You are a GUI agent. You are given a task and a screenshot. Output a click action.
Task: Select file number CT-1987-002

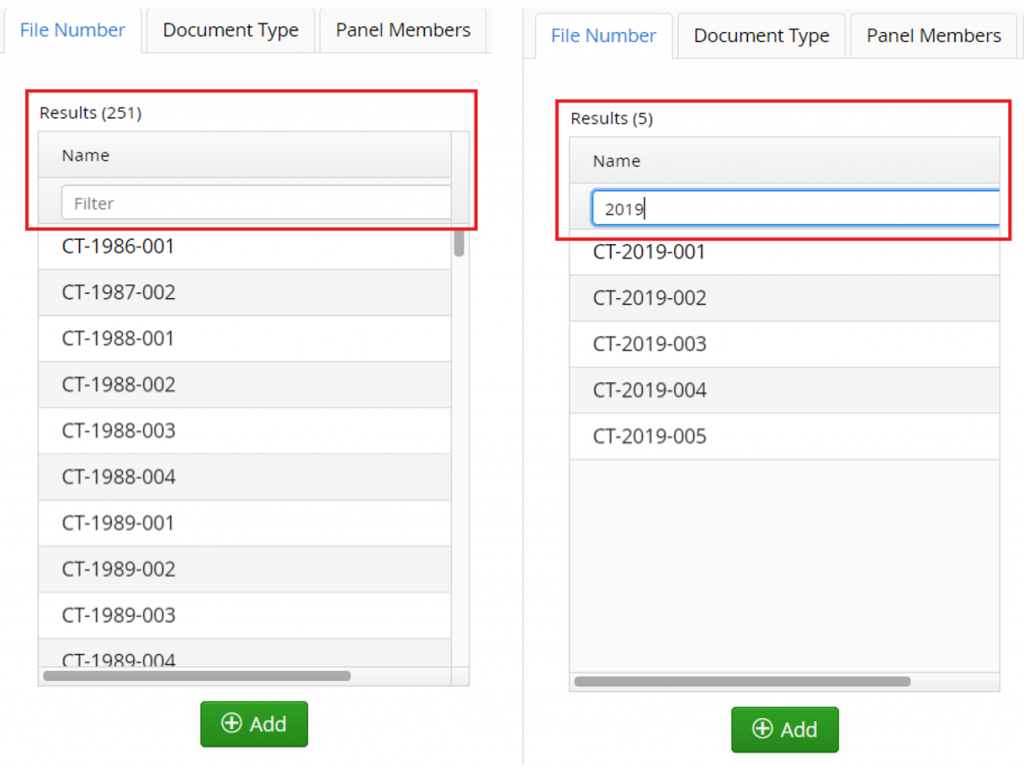click(118, 292)
